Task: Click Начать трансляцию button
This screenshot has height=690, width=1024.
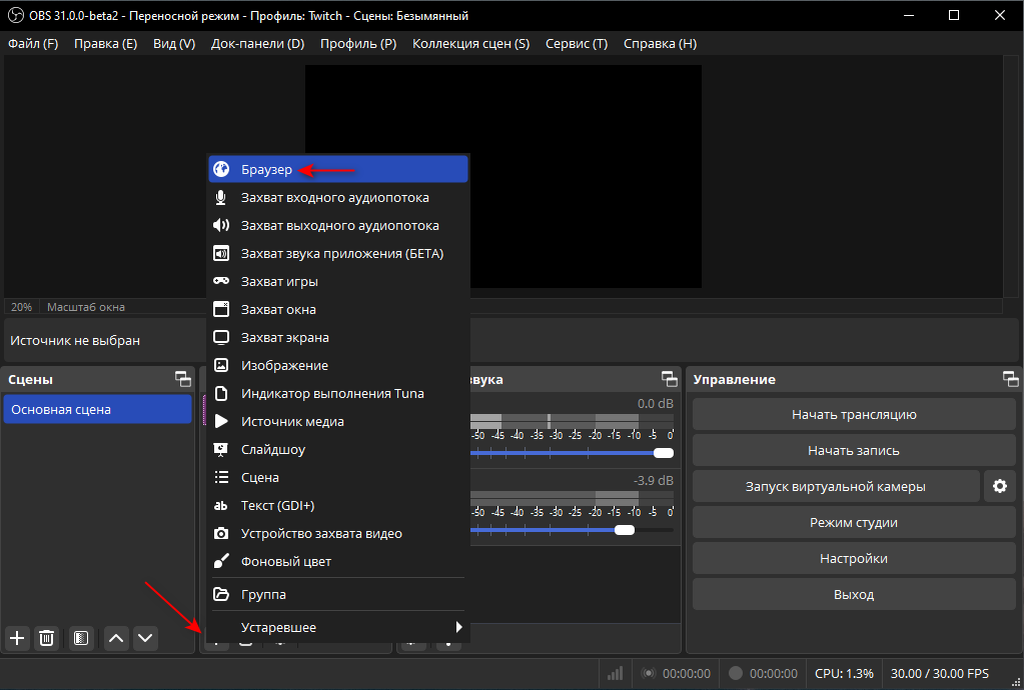Action: [x=854, y=415]
